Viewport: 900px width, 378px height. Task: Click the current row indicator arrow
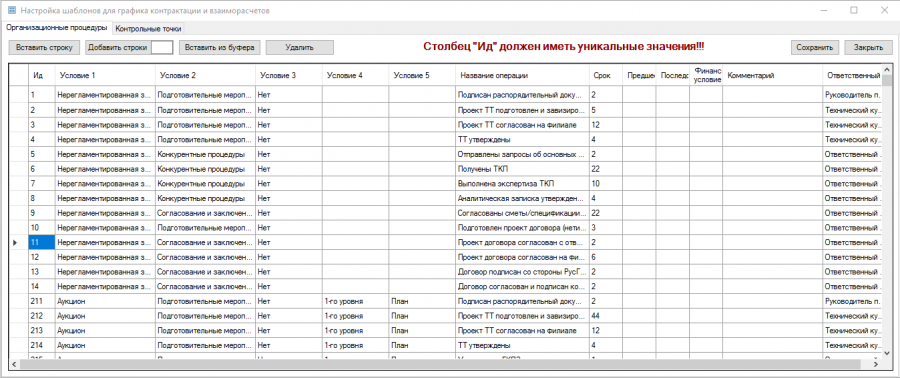15,243
